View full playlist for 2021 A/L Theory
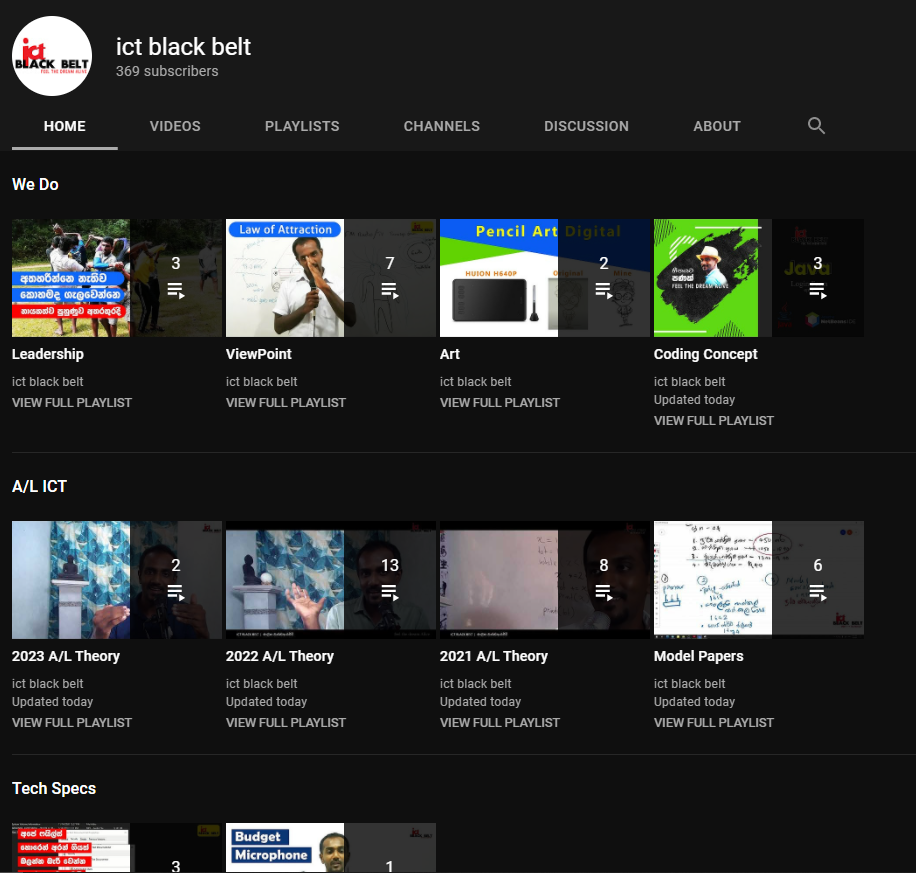The image size is (916, 873). 499,723
